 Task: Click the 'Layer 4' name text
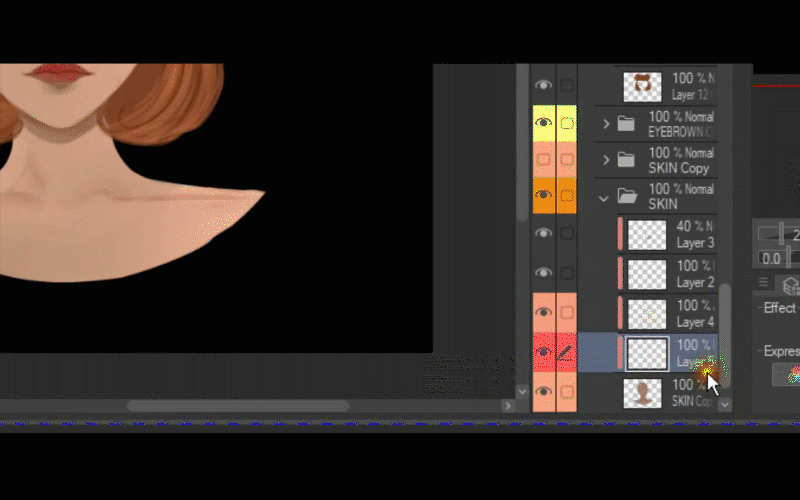[695, 322]
